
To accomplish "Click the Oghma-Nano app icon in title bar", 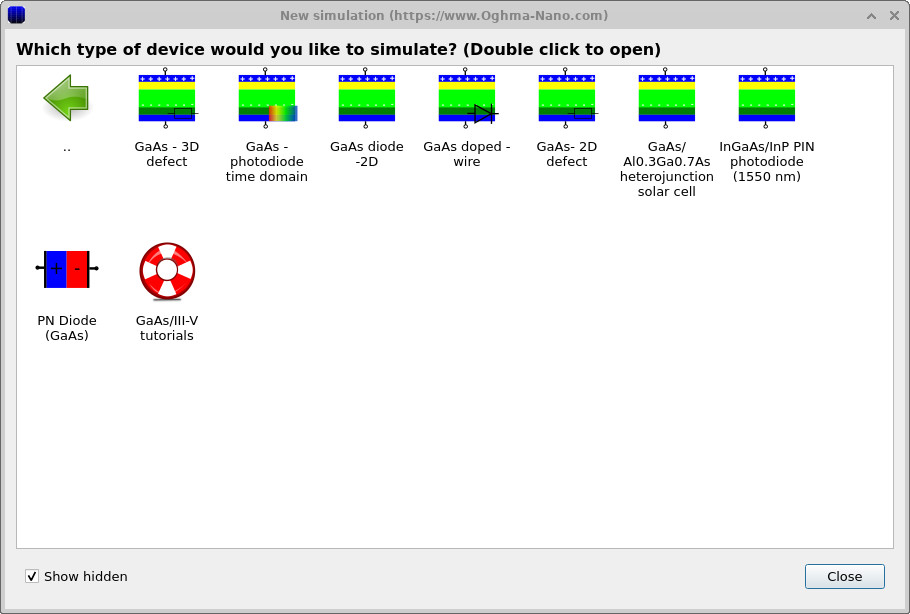I will 16,15.
